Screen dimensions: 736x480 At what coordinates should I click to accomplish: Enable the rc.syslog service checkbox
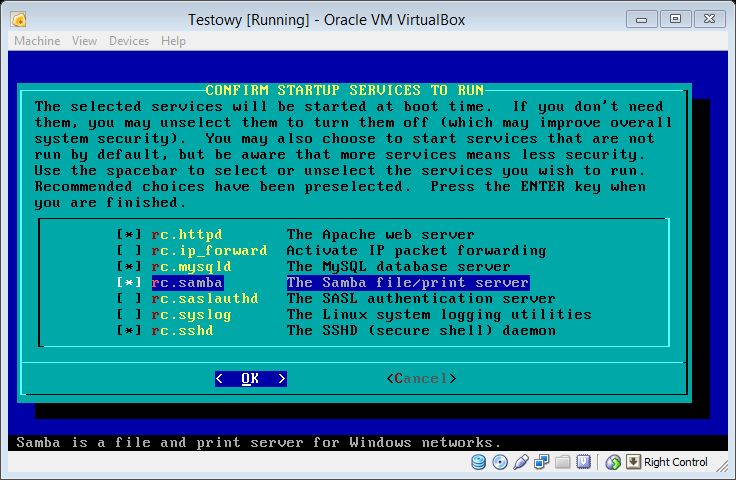(129, 314)
